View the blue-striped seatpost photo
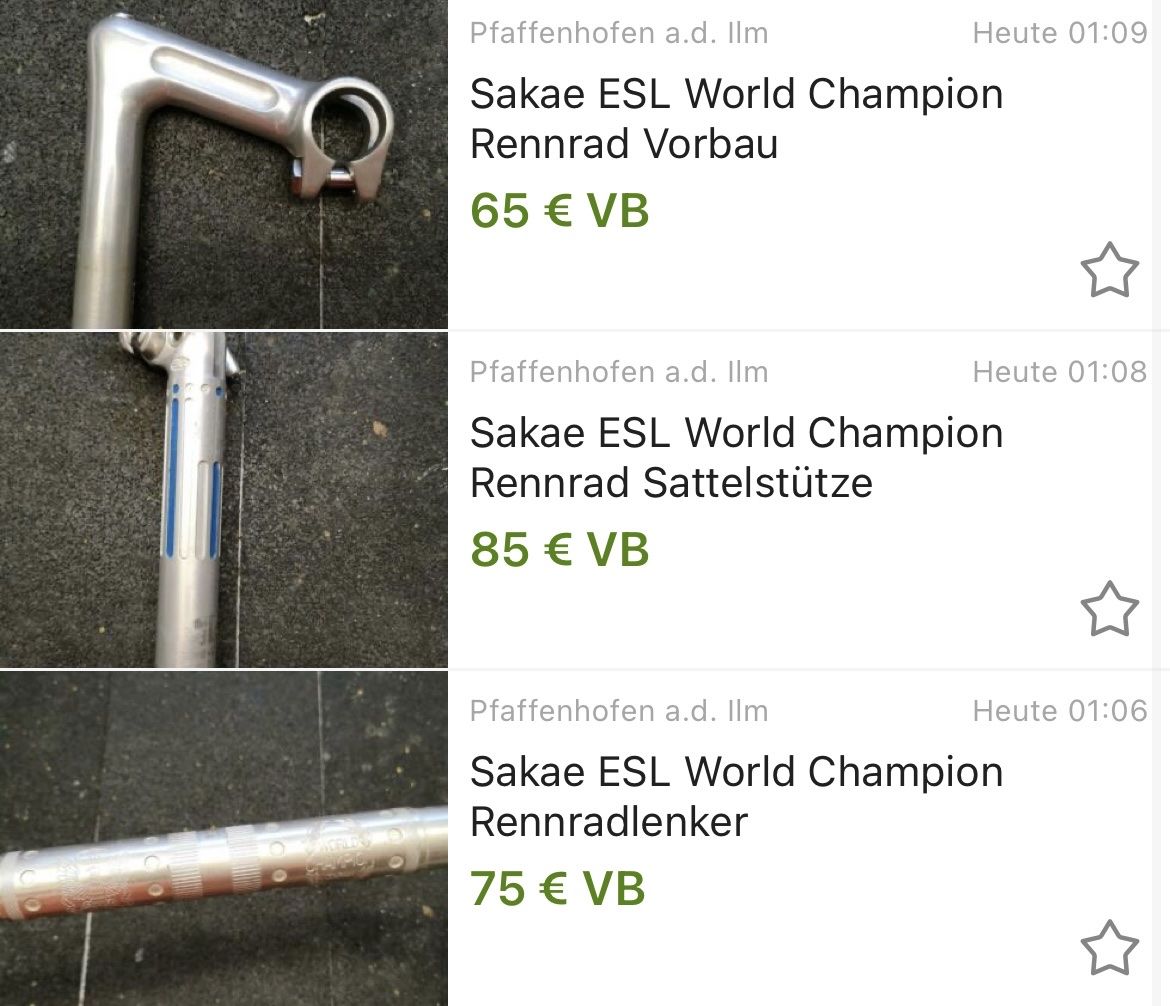This screenshot has height=1006, width=1170. click(x=224, y=500)
